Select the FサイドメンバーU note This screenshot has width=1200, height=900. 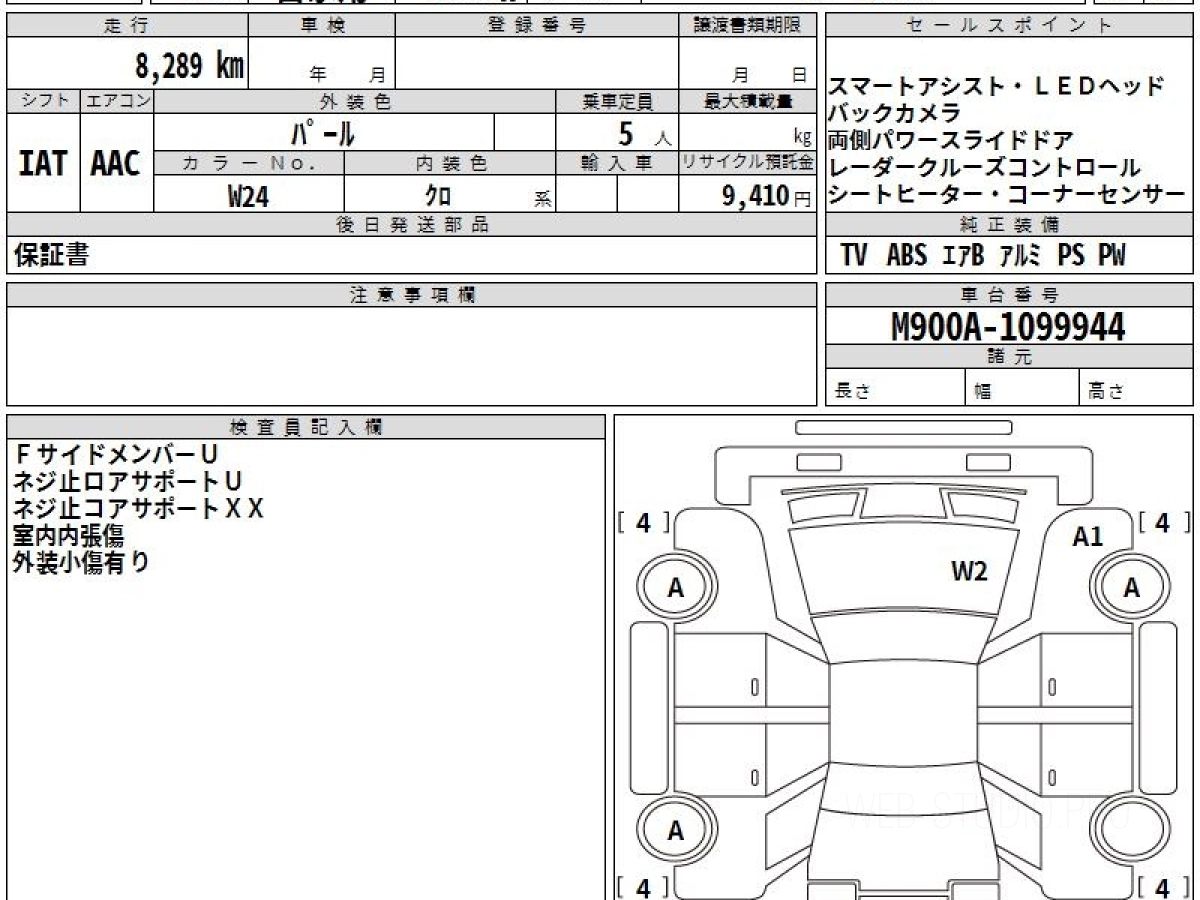[116, 455]
